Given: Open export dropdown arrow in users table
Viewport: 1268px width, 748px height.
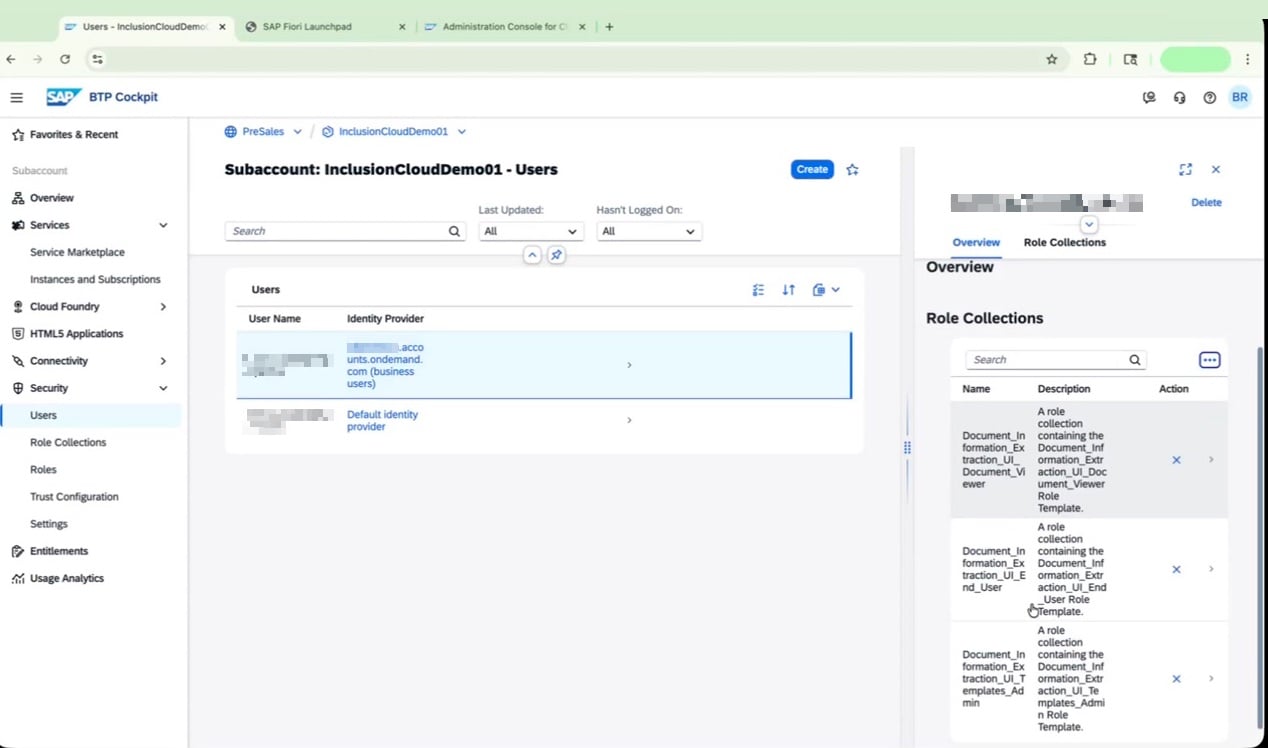Looking at the screenshot, I should tap(836, 290).
